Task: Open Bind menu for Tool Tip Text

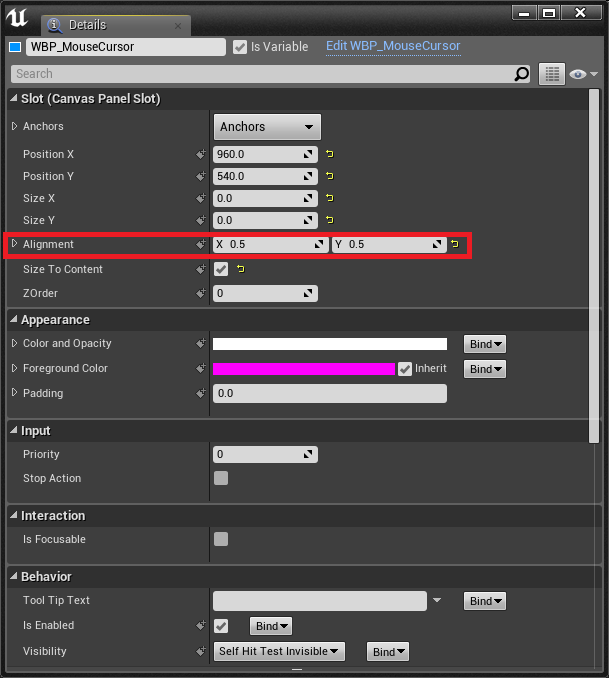Action: coord(485,601)
